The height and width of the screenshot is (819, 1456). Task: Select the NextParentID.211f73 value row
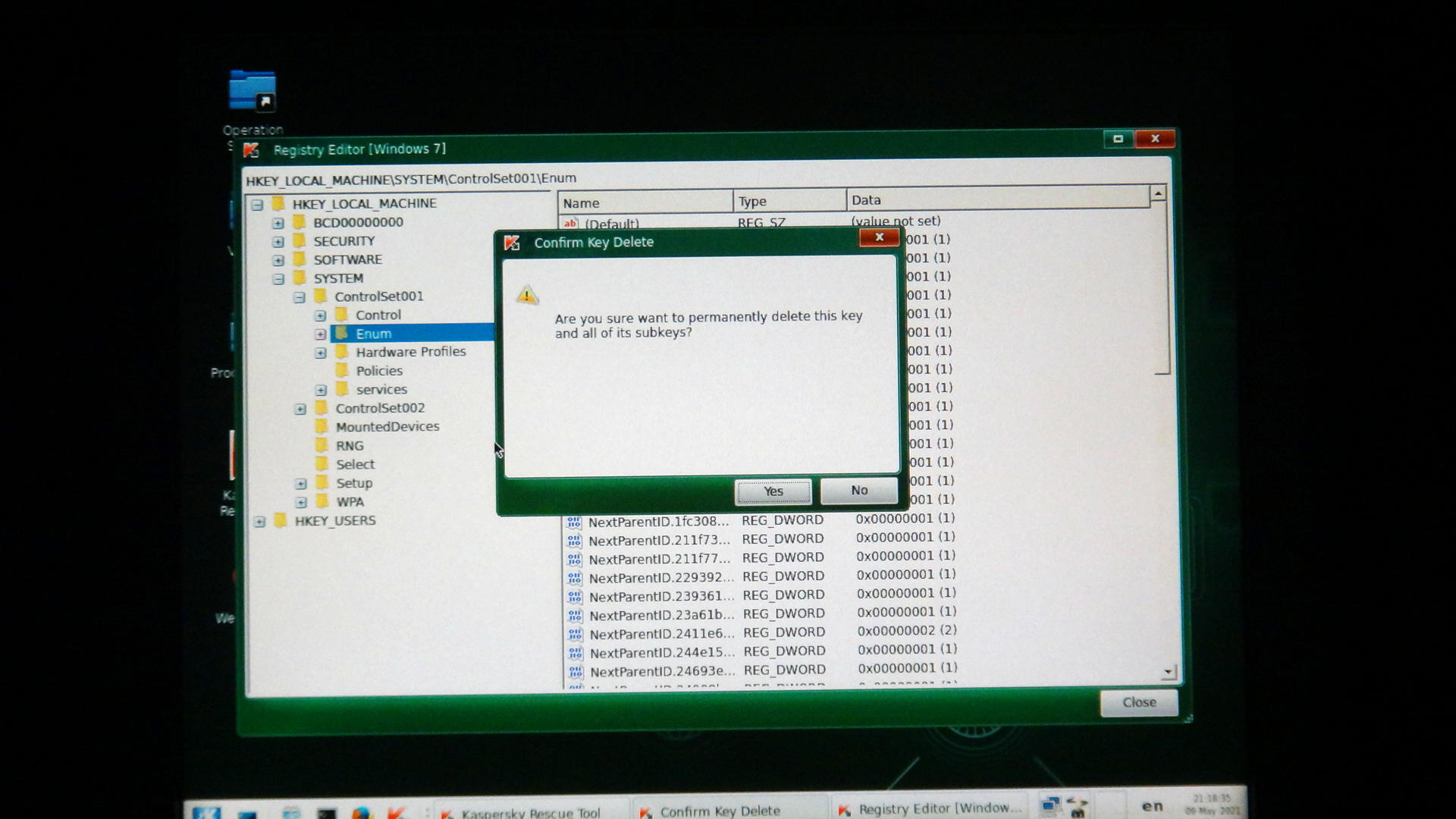coord(761,539)
